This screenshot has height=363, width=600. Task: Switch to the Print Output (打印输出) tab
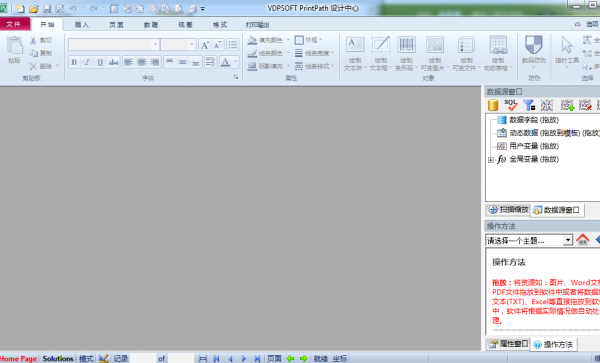tap(258, 24)
